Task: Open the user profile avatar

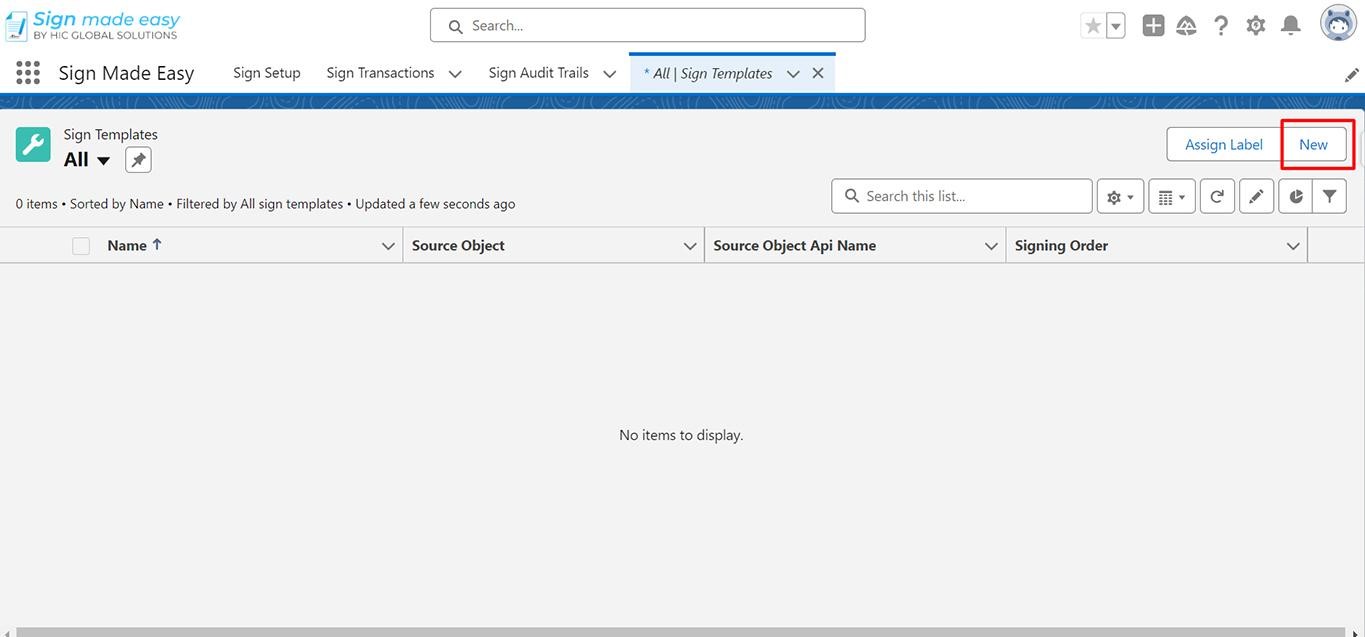Action: (x=1338, y=24)
